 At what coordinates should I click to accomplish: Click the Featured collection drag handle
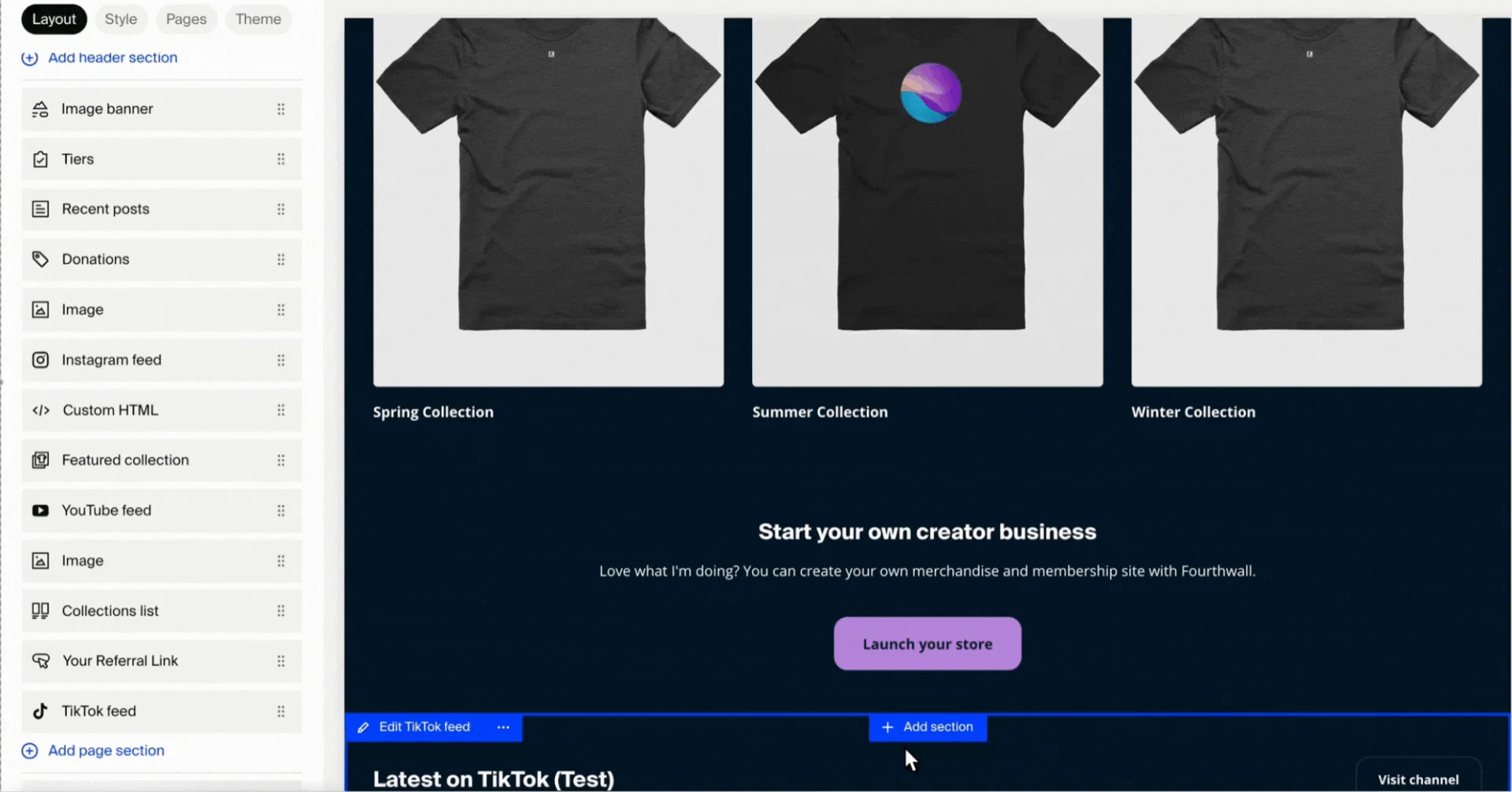281,461
